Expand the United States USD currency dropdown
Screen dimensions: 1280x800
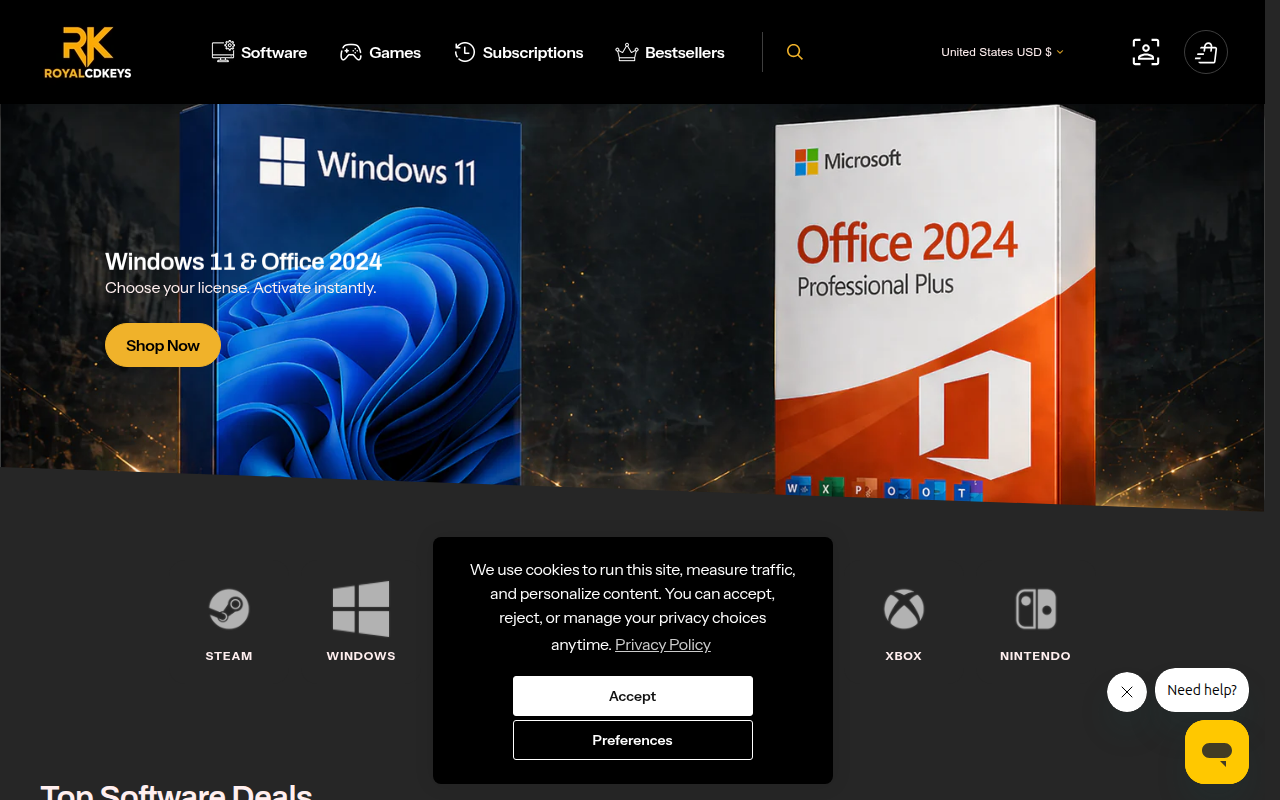click(1002, 52)
